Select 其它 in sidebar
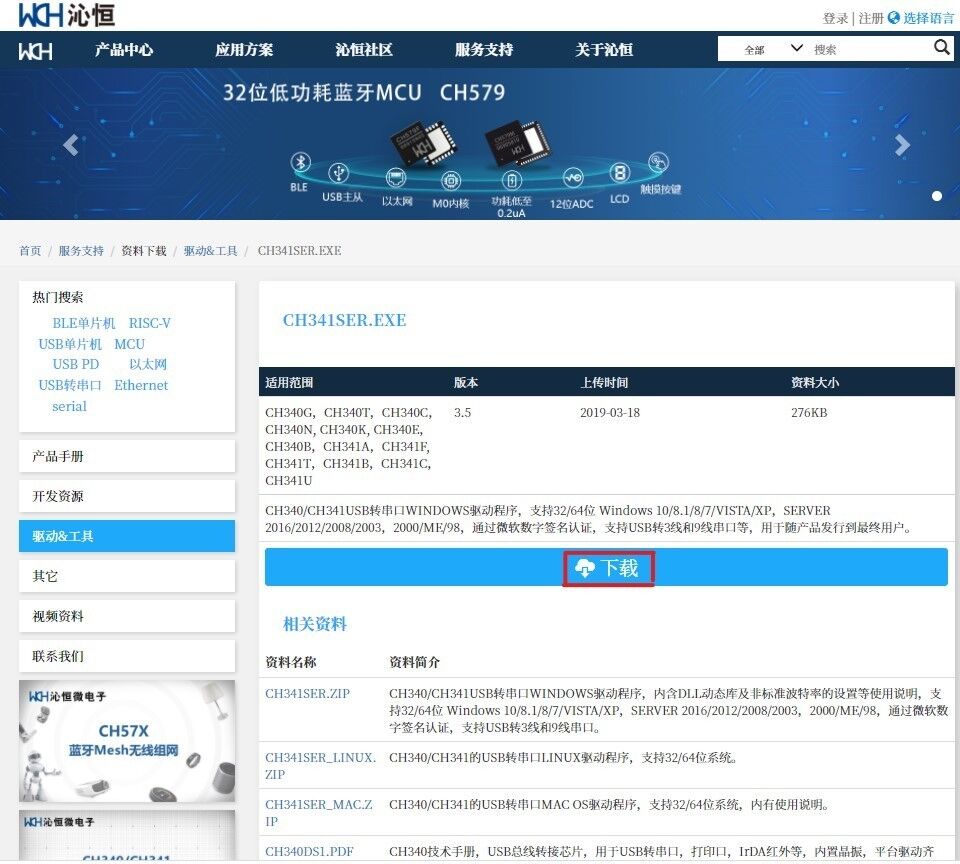The image size is (960, 864). 127,576
